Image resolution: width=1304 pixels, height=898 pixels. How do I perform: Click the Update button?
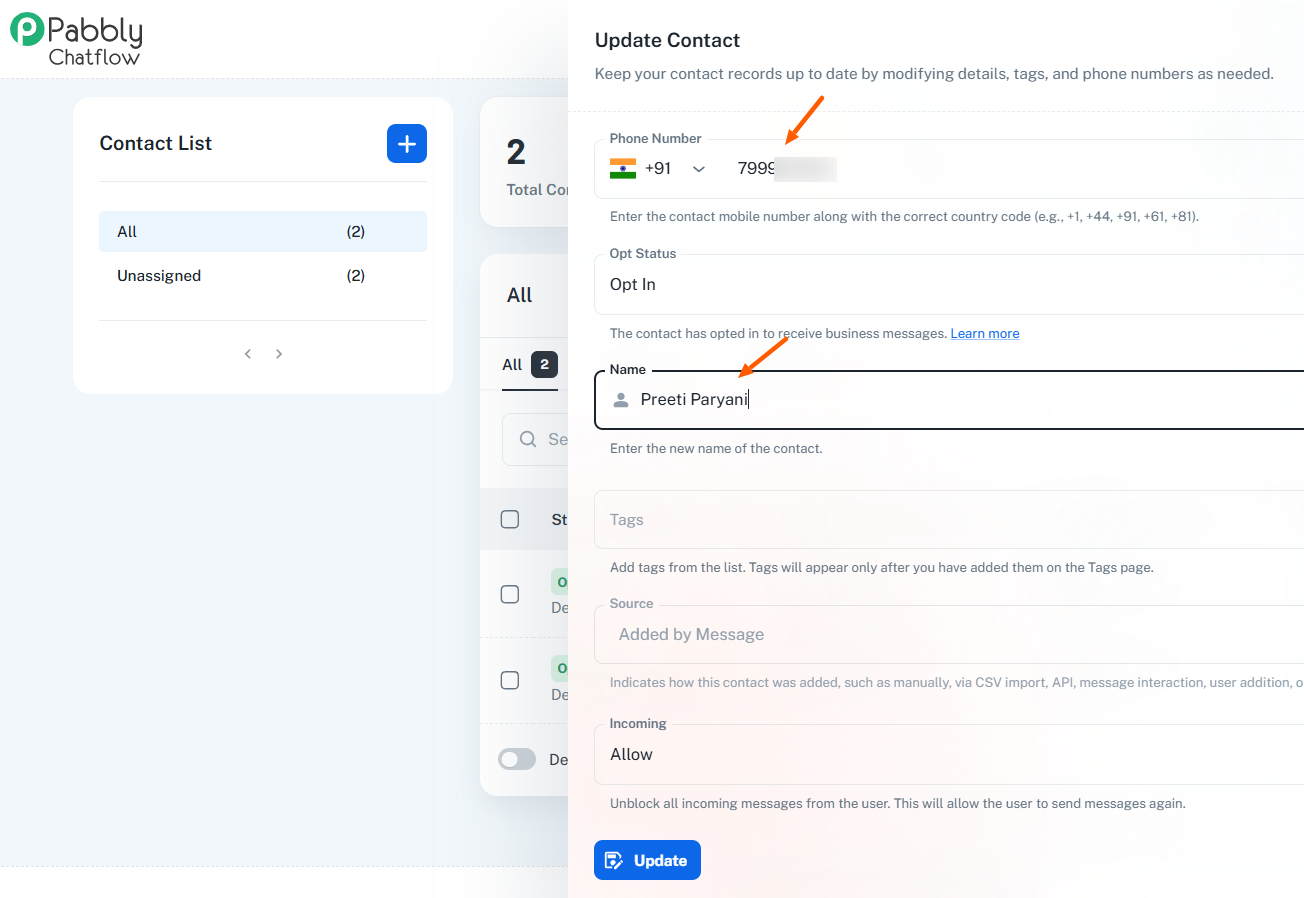coord(647,860)
